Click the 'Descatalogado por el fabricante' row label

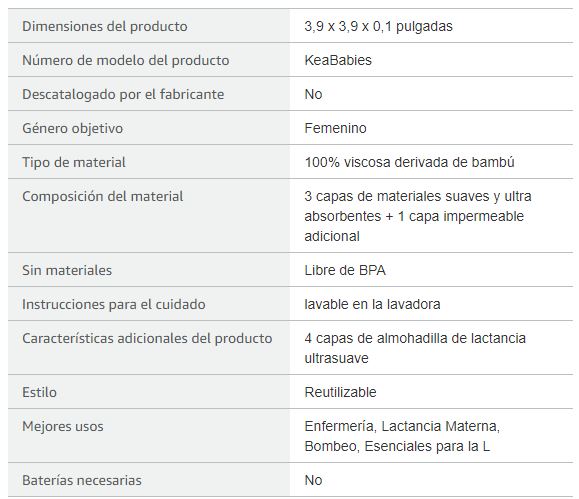coord(123,94)
